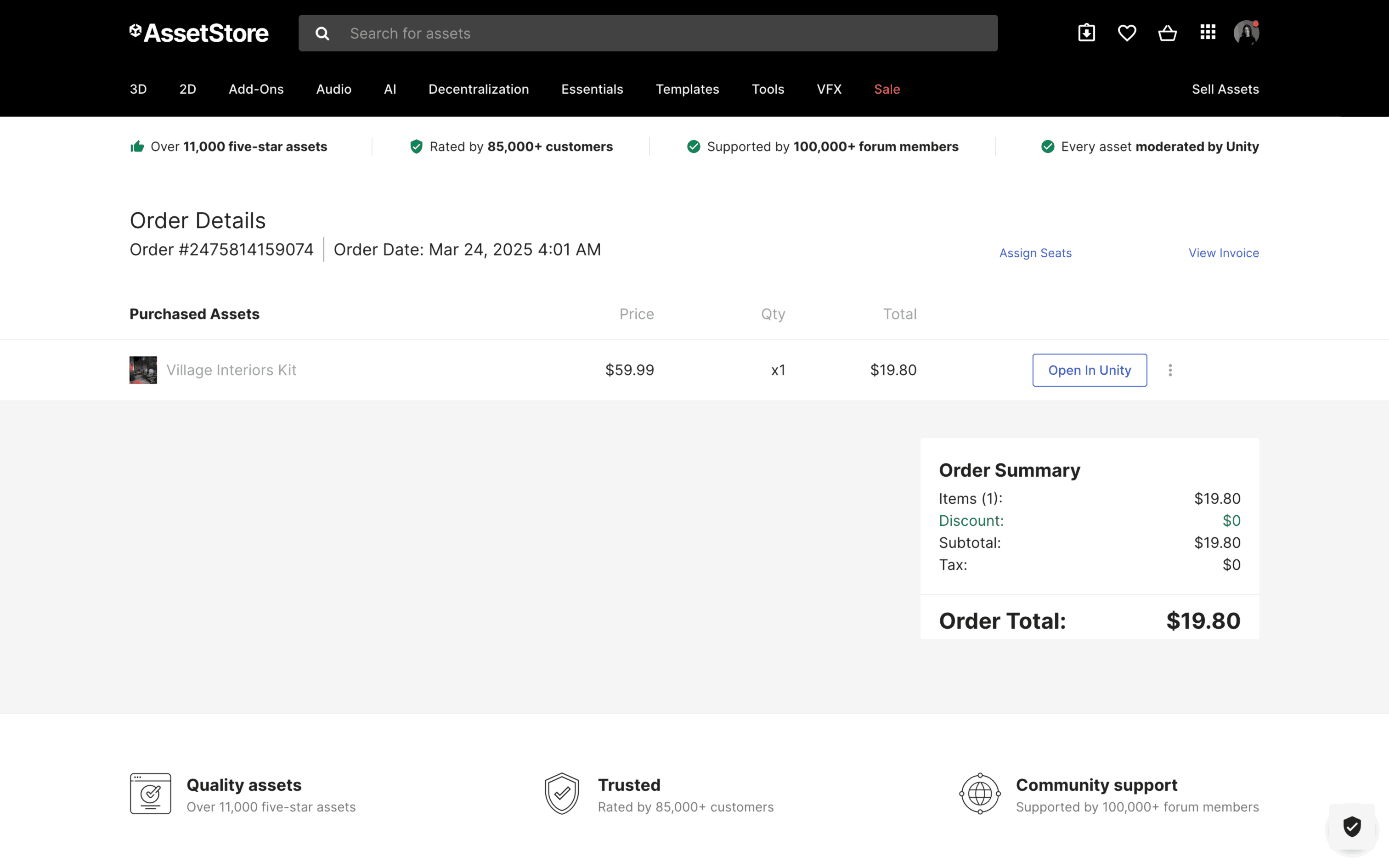This screenshot has height=868, width=1389.
Task: Open more options for Village Interiors Kit
Action: coord(1170,370)
